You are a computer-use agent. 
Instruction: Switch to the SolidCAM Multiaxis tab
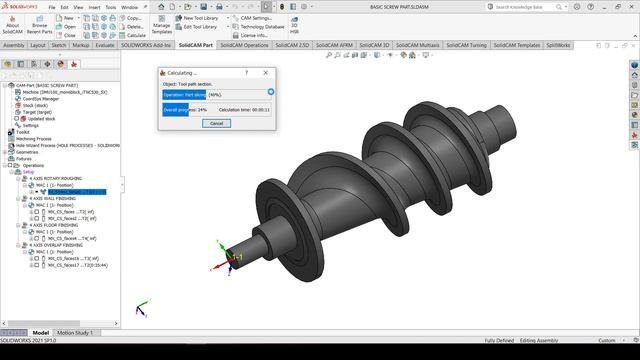coord(418,45)
